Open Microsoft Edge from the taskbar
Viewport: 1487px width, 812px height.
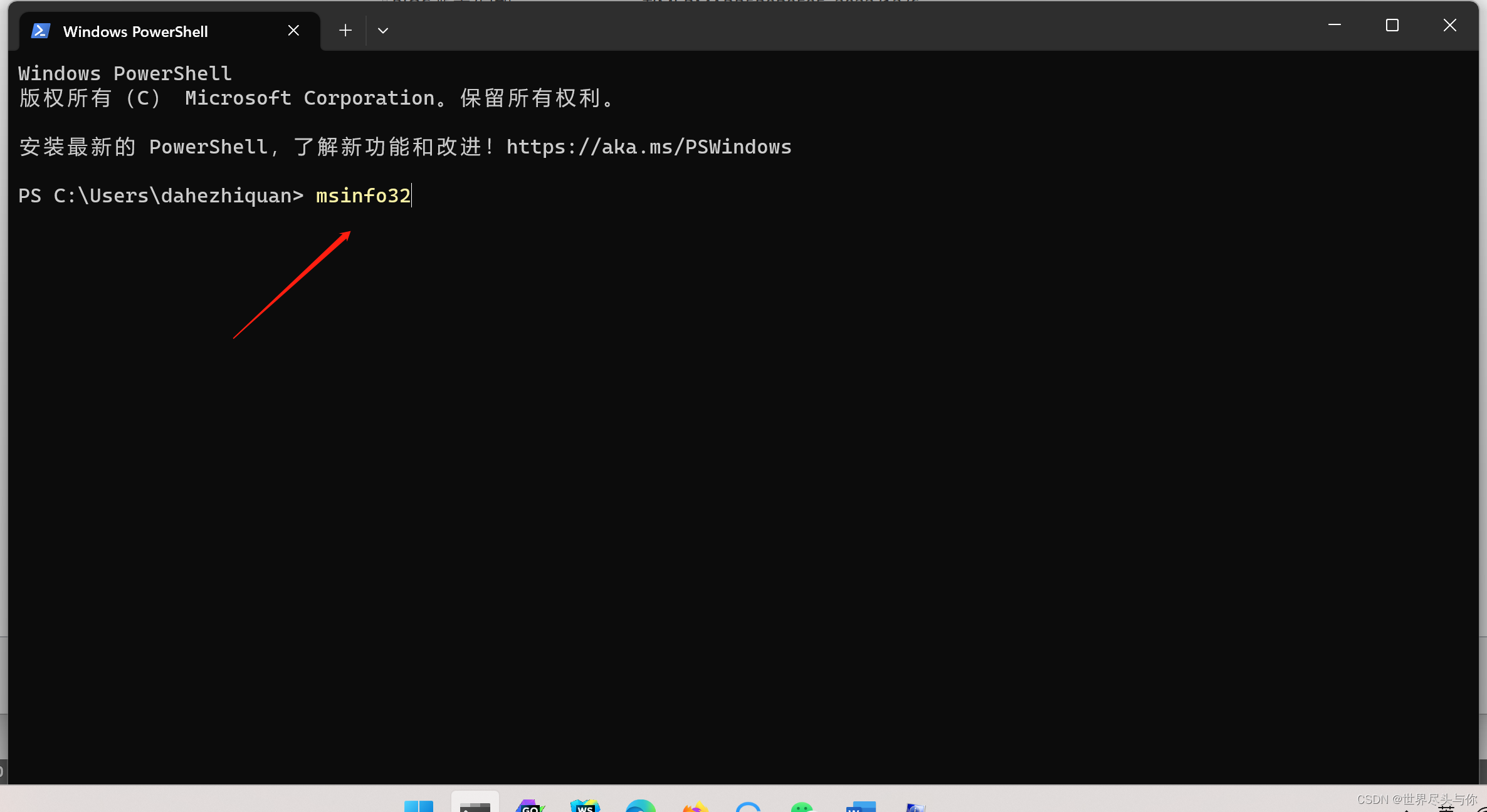pyautogui.click(x=641, y=805)
